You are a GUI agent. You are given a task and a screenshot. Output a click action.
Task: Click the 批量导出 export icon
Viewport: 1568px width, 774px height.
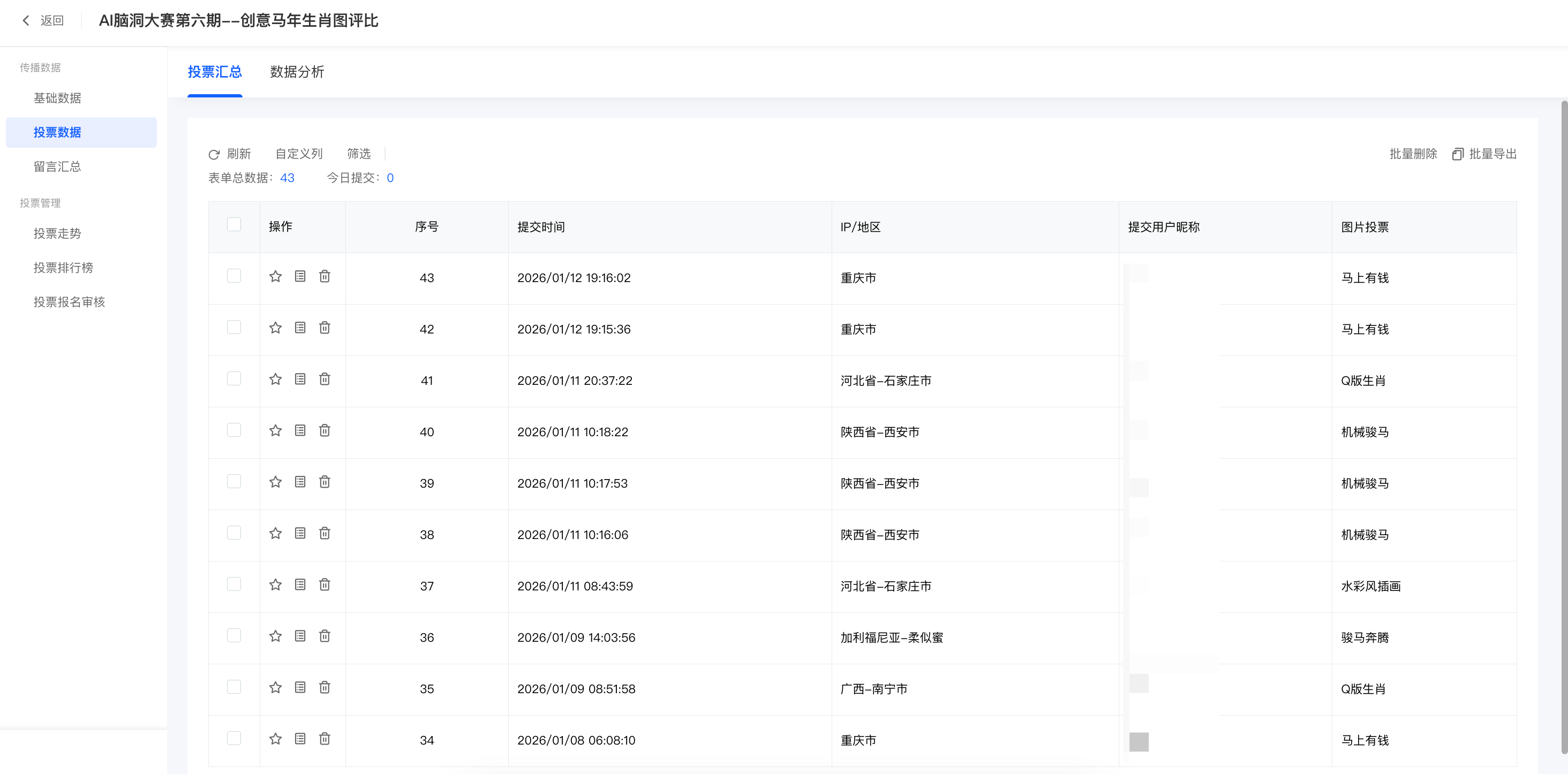tap(1457, 155)
